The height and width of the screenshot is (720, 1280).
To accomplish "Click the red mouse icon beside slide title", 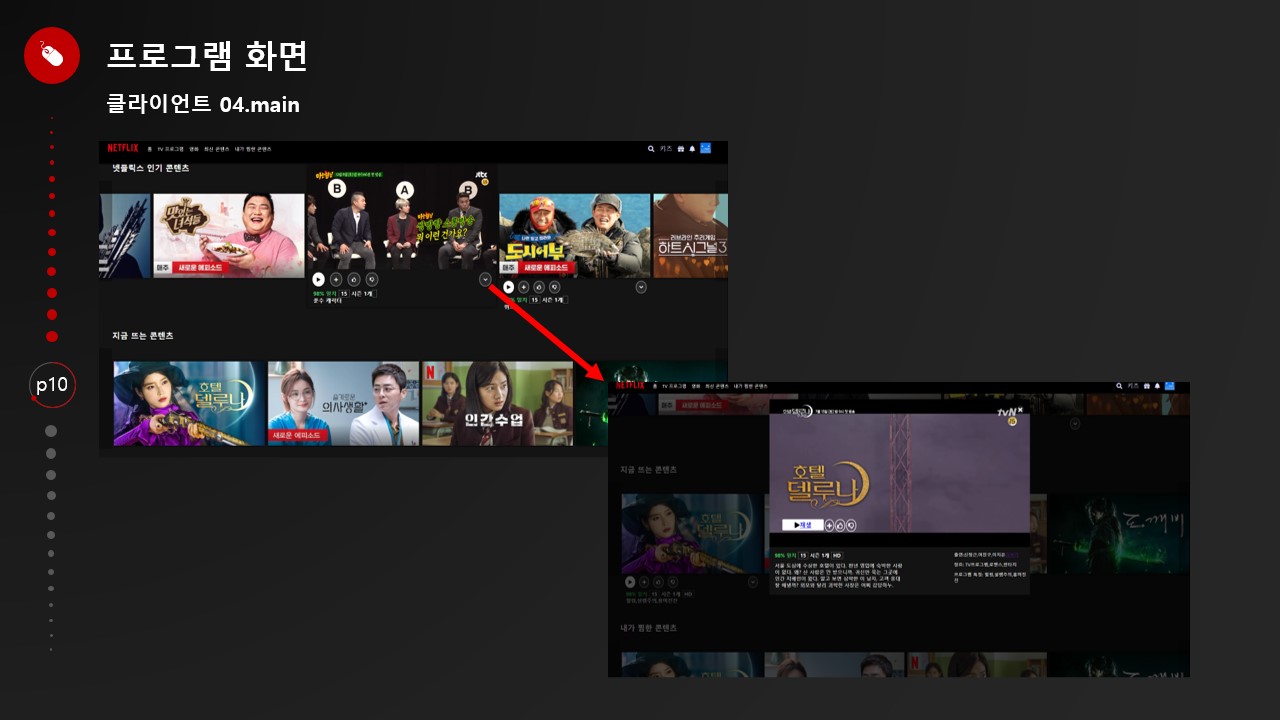I will click(52, 56).
